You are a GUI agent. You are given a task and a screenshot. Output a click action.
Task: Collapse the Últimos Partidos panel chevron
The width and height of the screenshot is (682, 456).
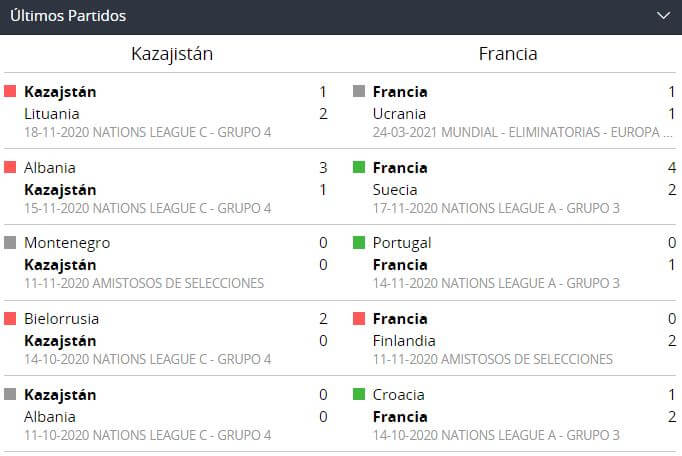click(662, 16)
